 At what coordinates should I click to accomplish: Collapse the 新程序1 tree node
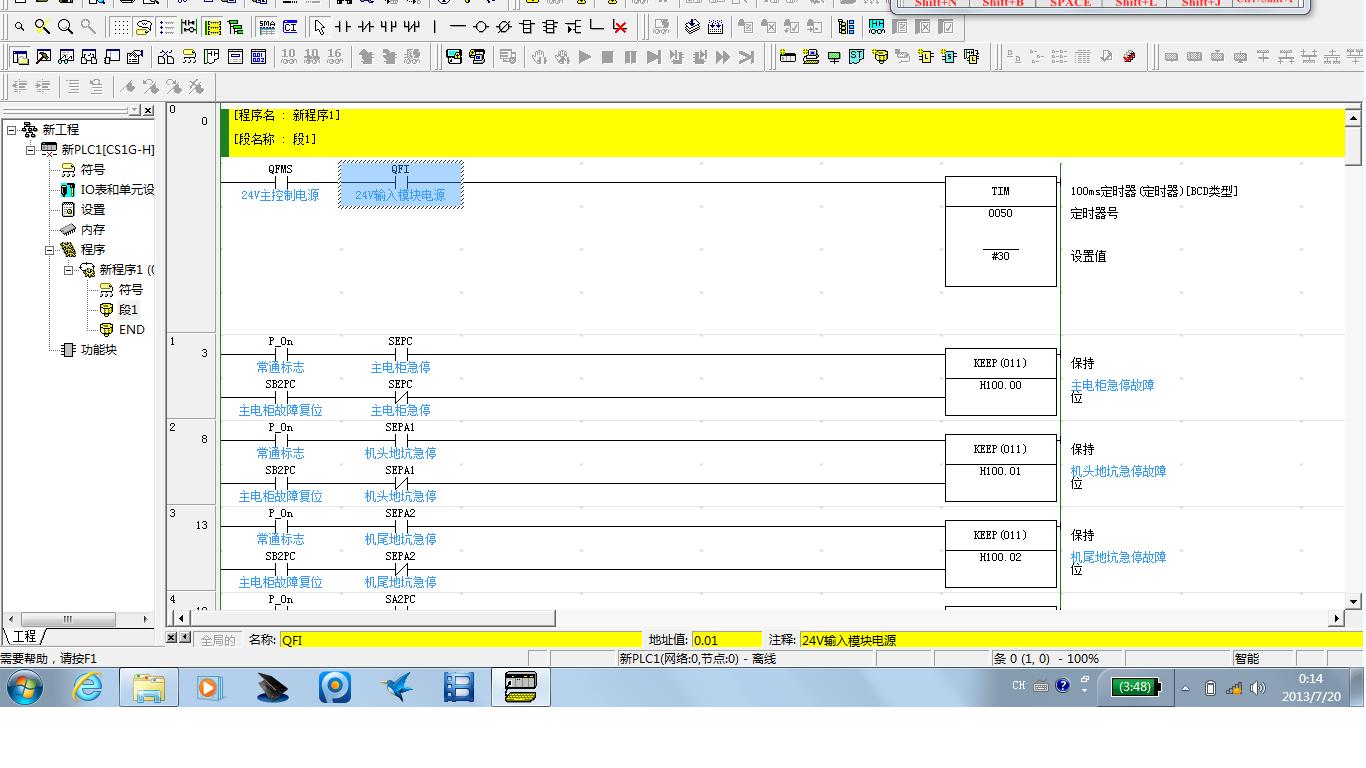click(x=69, y=270)
